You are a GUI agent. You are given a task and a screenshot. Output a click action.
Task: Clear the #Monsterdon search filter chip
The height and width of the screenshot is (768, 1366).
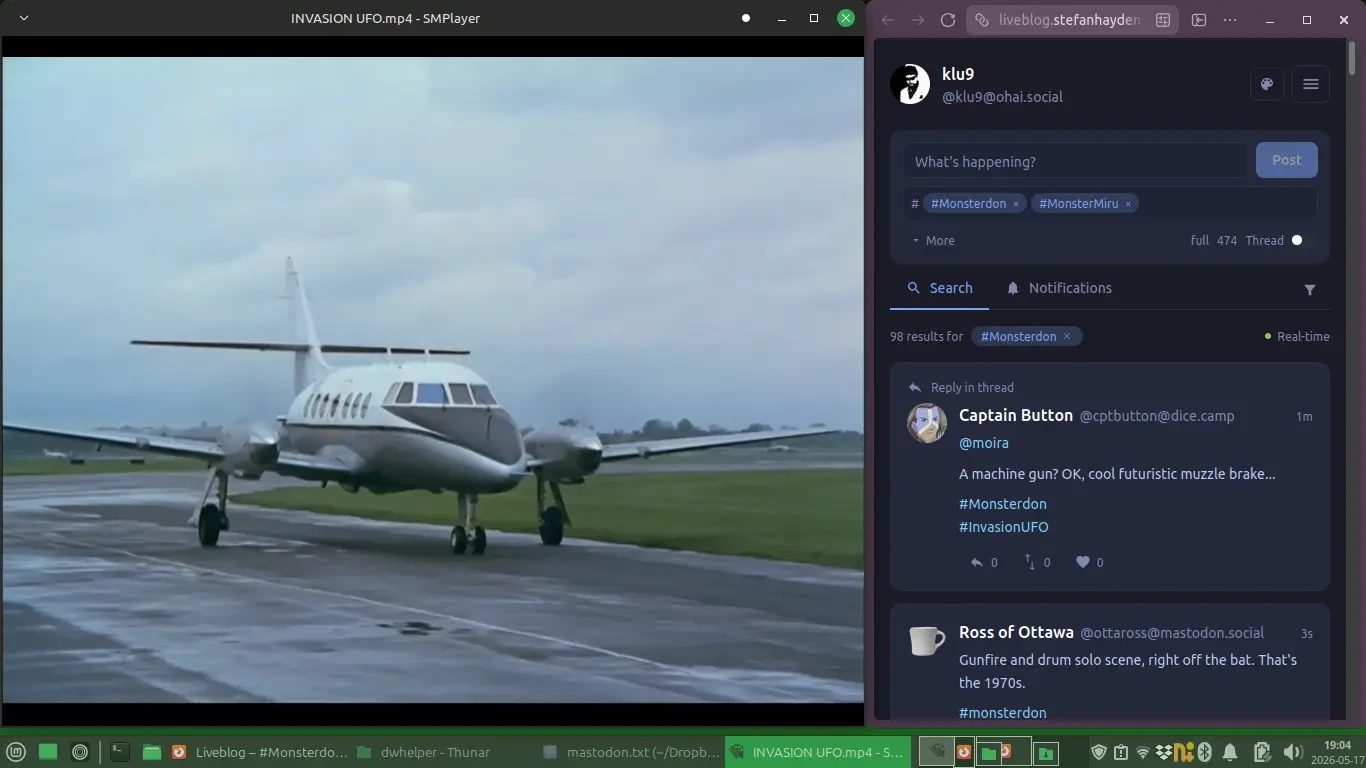click(x=1067, y=336)
